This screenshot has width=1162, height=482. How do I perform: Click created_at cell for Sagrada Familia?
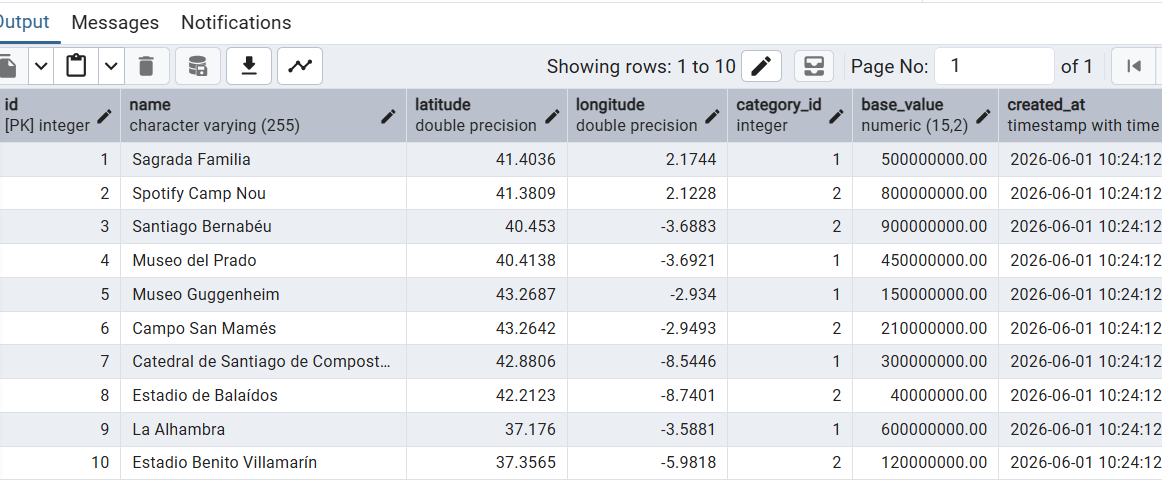click(x=1080, y=159)
